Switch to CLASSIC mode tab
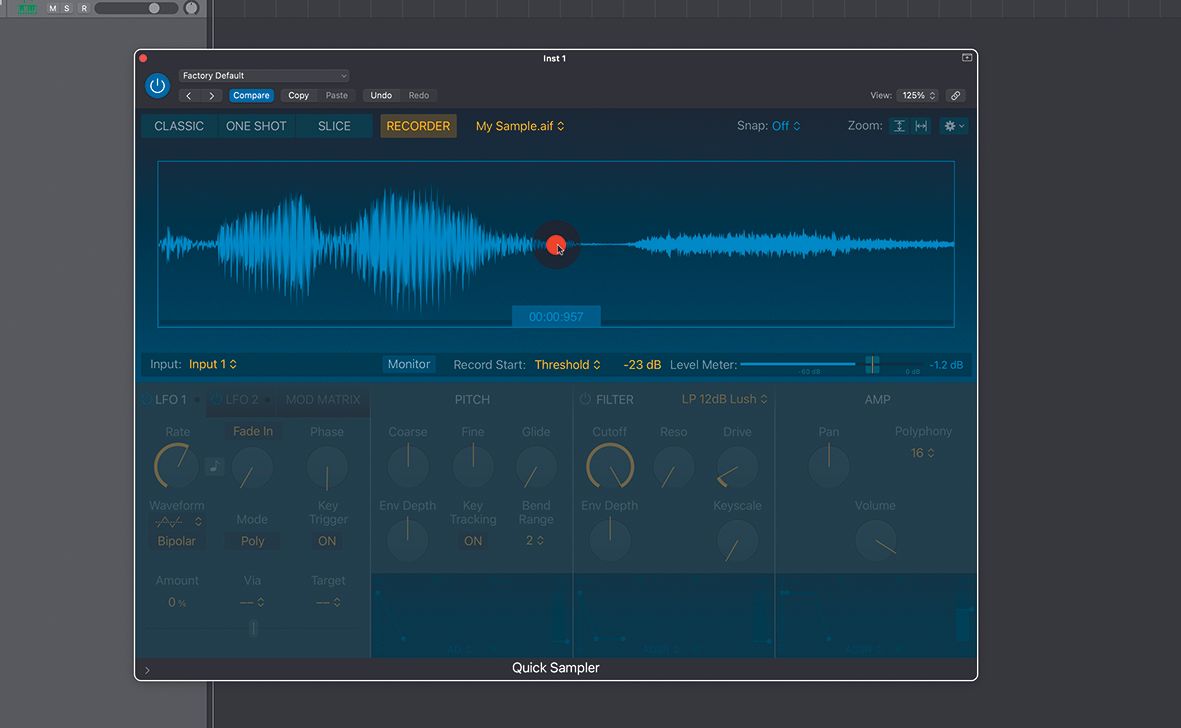Screen dimensions: 1181x728 coord(179,126)
